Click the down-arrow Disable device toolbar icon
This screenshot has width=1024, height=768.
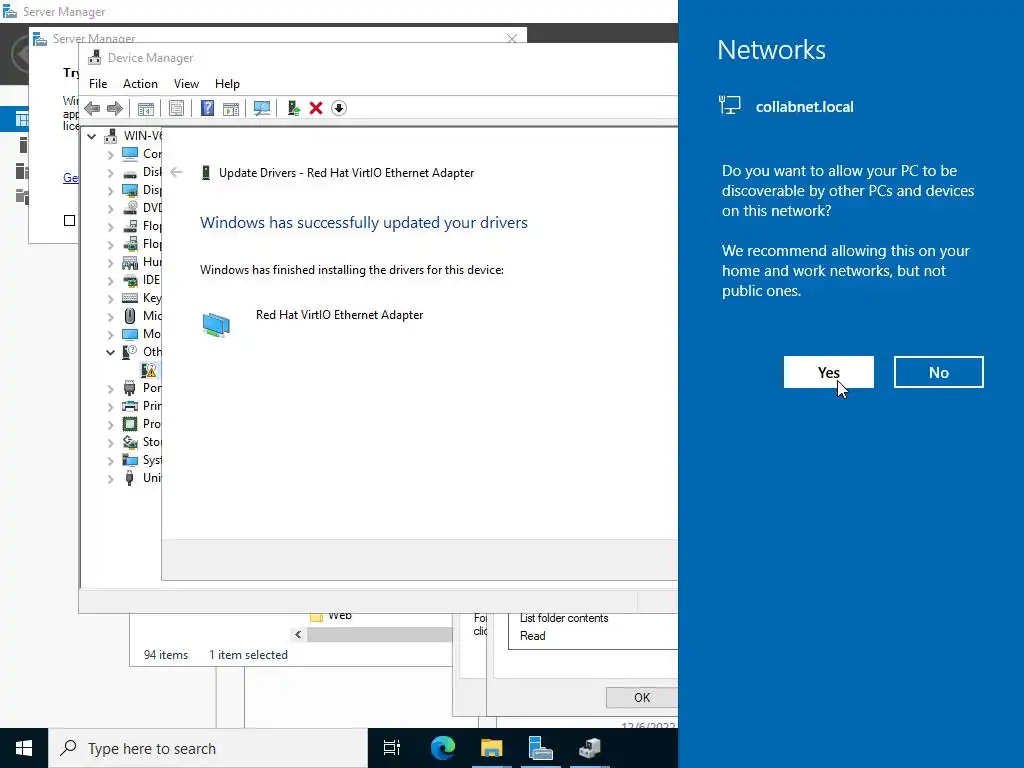click(x=339, y=108)
